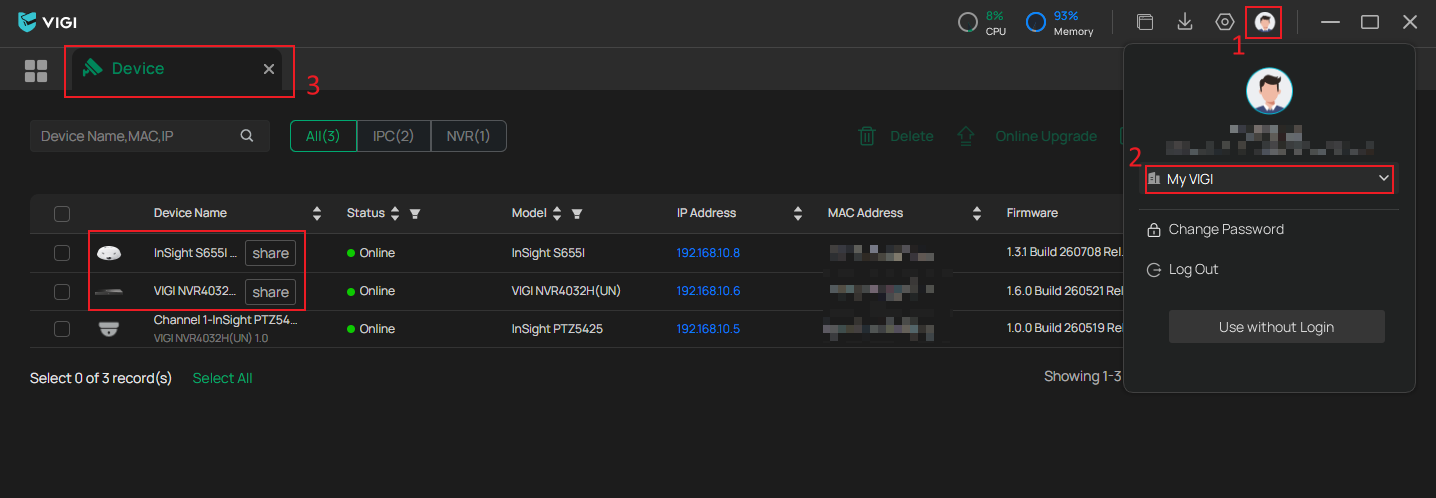This screenshot has height=498, width=1436.
Task: Click 'Select 0 of 3 record(s)' text
Action: coord(101,378)
